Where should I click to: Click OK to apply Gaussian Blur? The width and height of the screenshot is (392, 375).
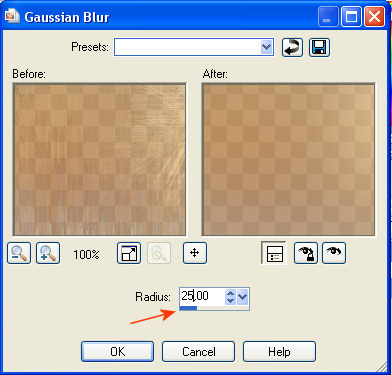(x=117, y=351)
